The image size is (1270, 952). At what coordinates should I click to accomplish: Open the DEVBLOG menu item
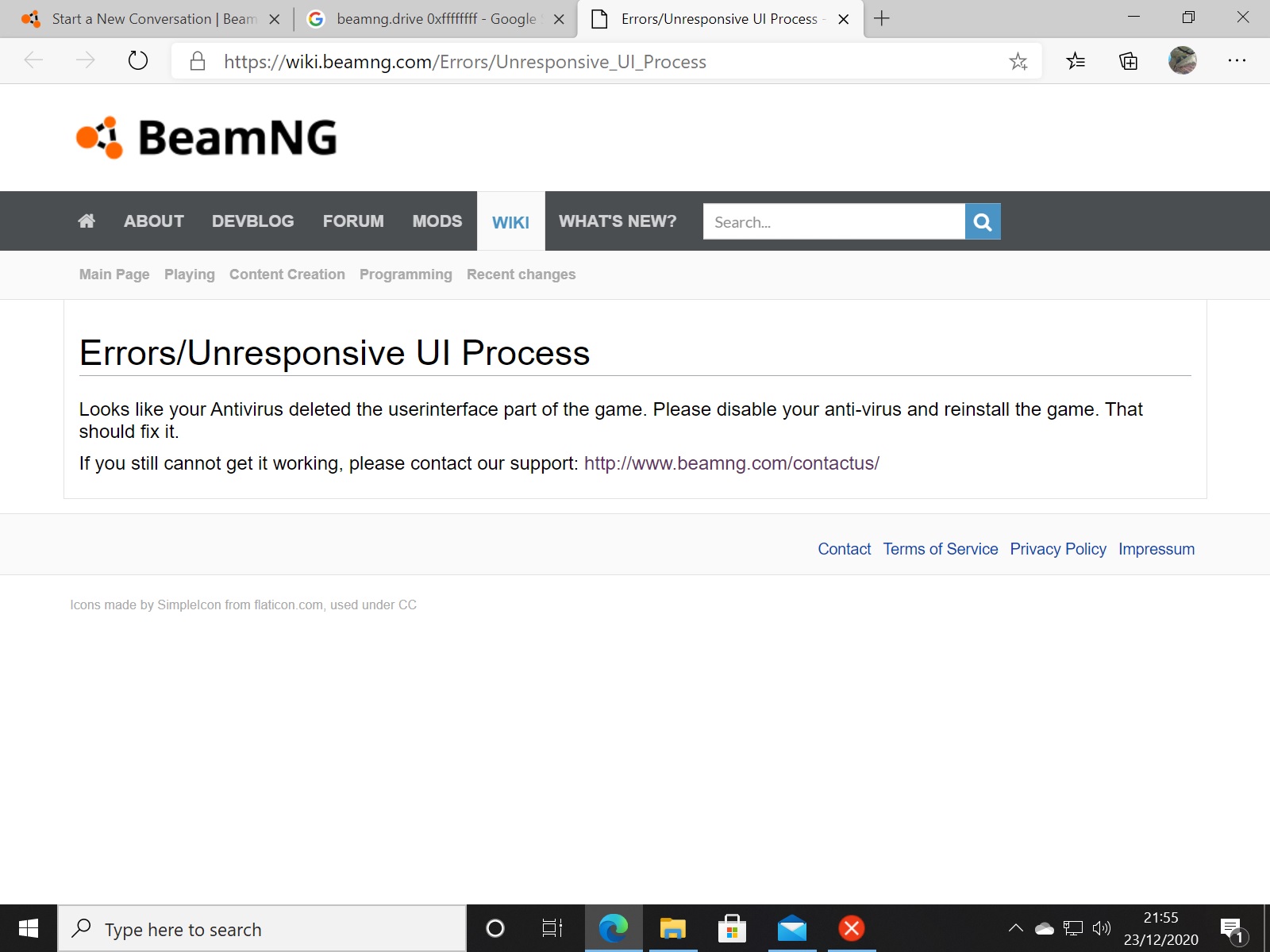coord(252,221)
